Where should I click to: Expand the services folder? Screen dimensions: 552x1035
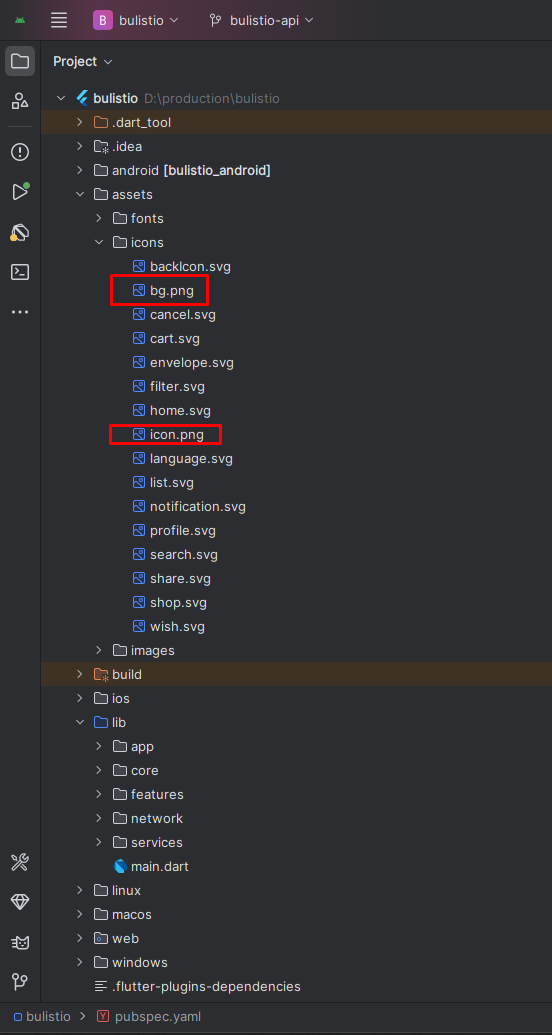(x=99, y=842)
